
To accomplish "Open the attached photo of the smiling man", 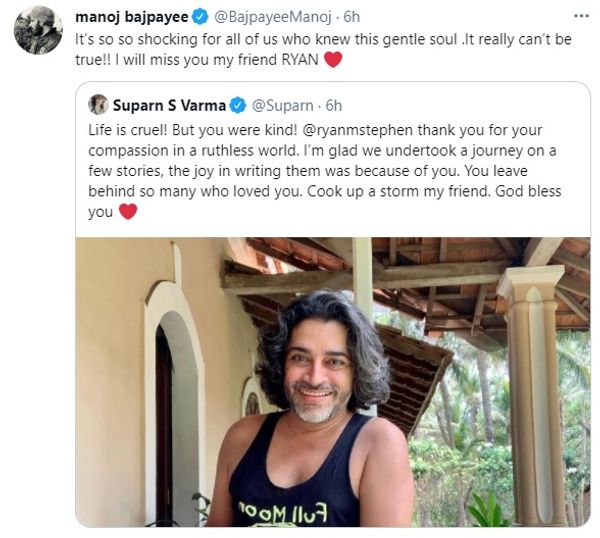I will (x=333, y=382).
